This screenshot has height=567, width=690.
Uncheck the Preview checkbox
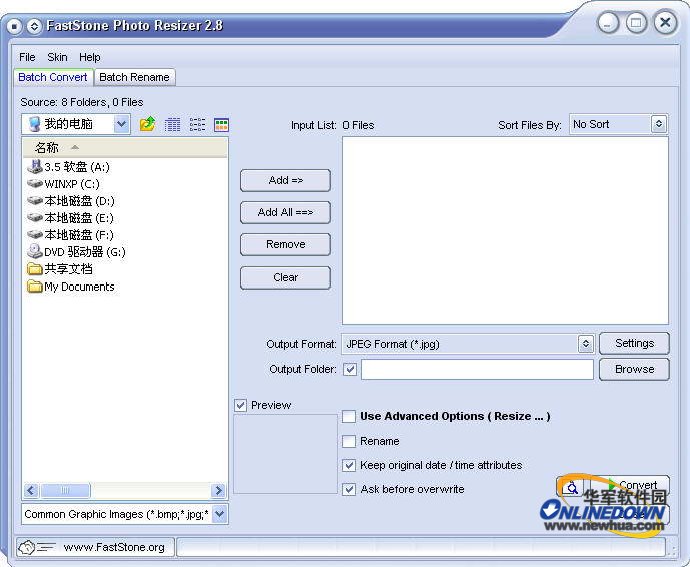tap(240, 405)
